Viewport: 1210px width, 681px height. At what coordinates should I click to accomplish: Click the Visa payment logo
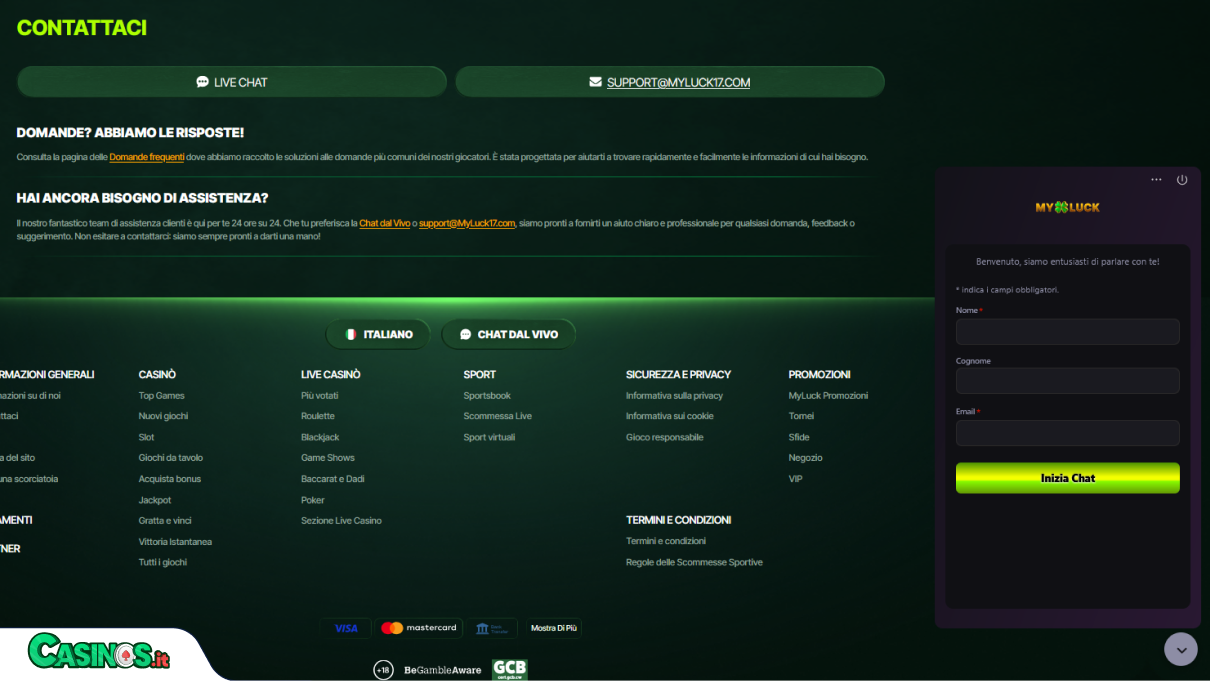click(x=346, y=628)
